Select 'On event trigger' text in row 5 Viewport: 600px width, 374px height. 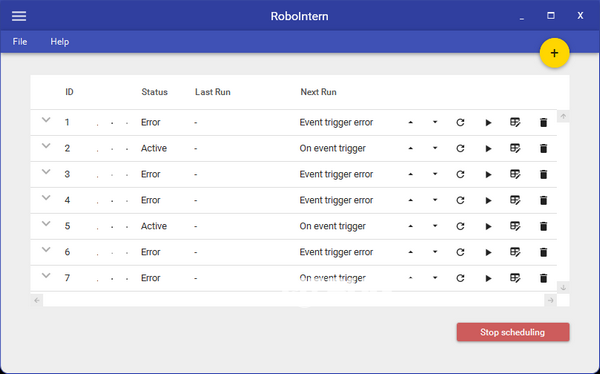coord(333,226)
